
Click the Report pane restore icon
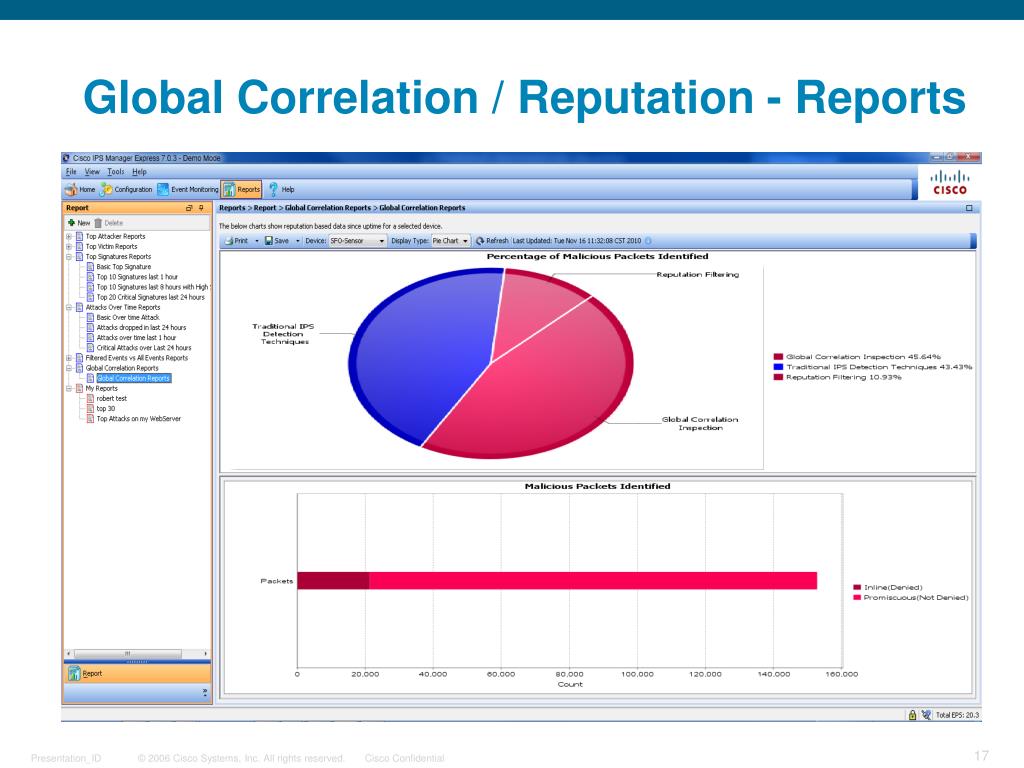189,208
